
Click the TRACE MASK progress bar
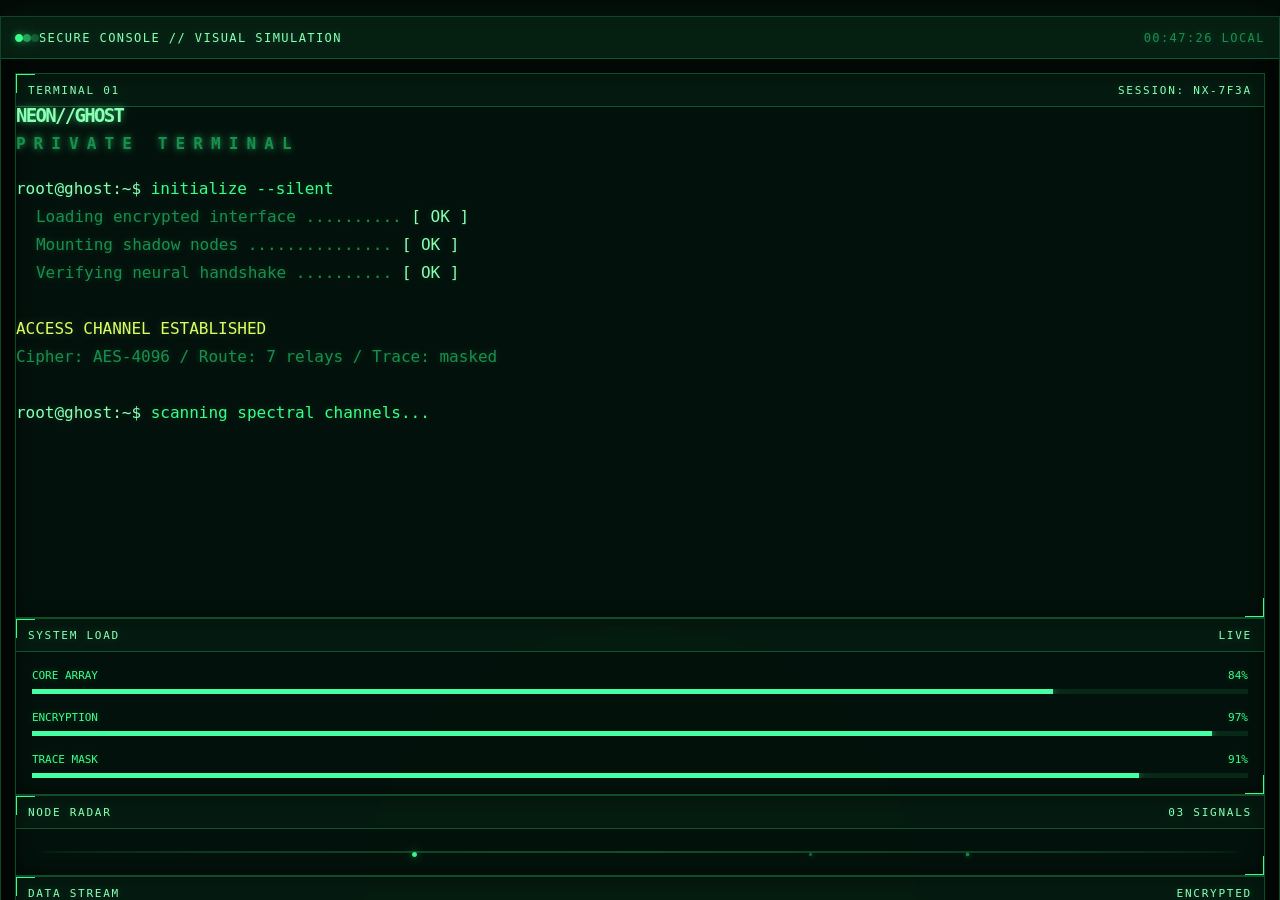(640, 775)
